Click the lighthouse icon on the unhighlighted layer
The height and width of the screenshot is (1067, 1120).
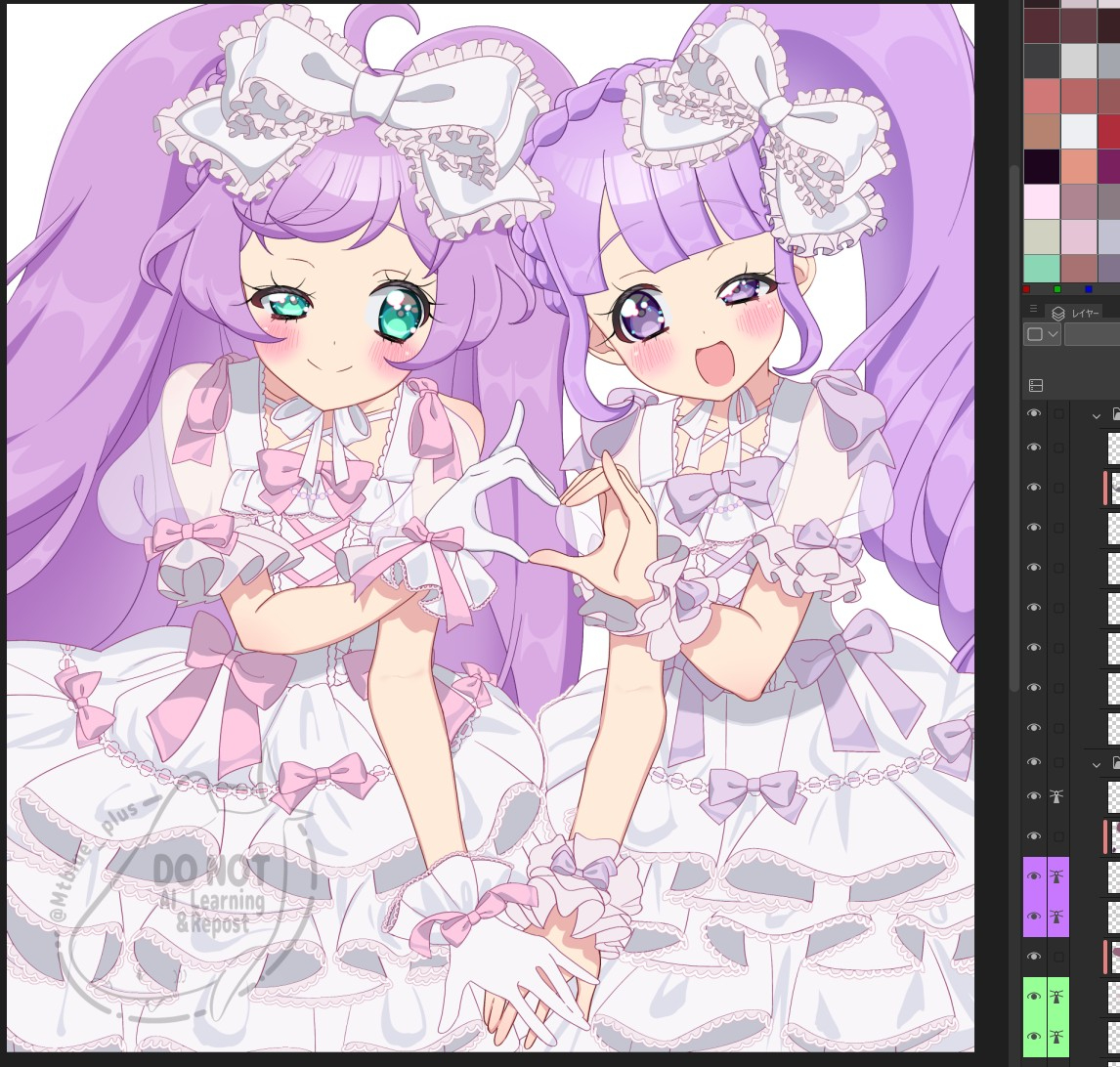tap(1056, 797)
